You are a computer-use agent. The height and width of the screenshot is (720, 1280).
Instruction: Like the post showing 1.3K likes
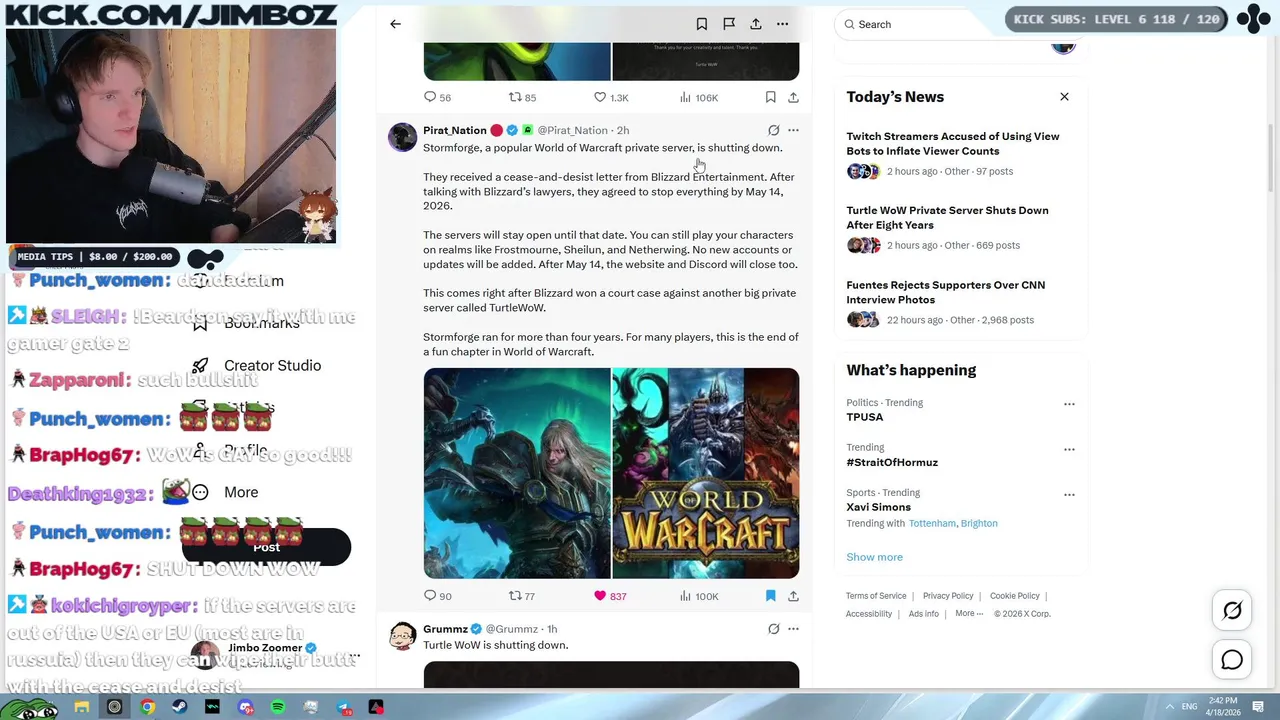(x=611, y=97)
